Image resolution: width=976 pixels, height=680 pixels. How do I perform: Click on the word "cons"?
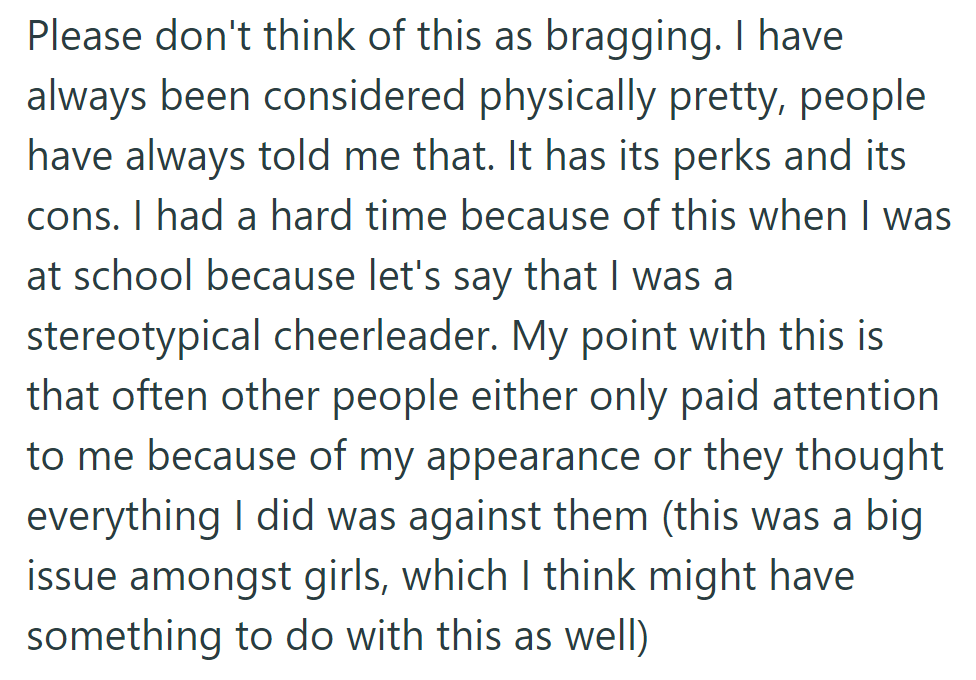click(64, 217)
